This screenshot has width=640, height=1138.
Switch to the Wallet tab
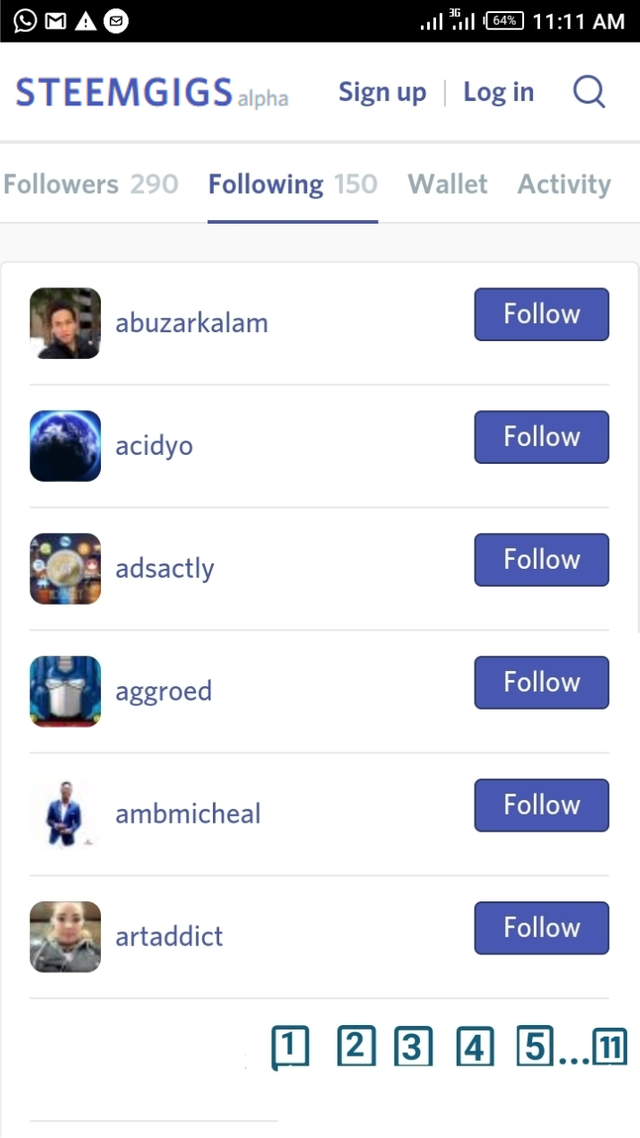pos(448,184)
